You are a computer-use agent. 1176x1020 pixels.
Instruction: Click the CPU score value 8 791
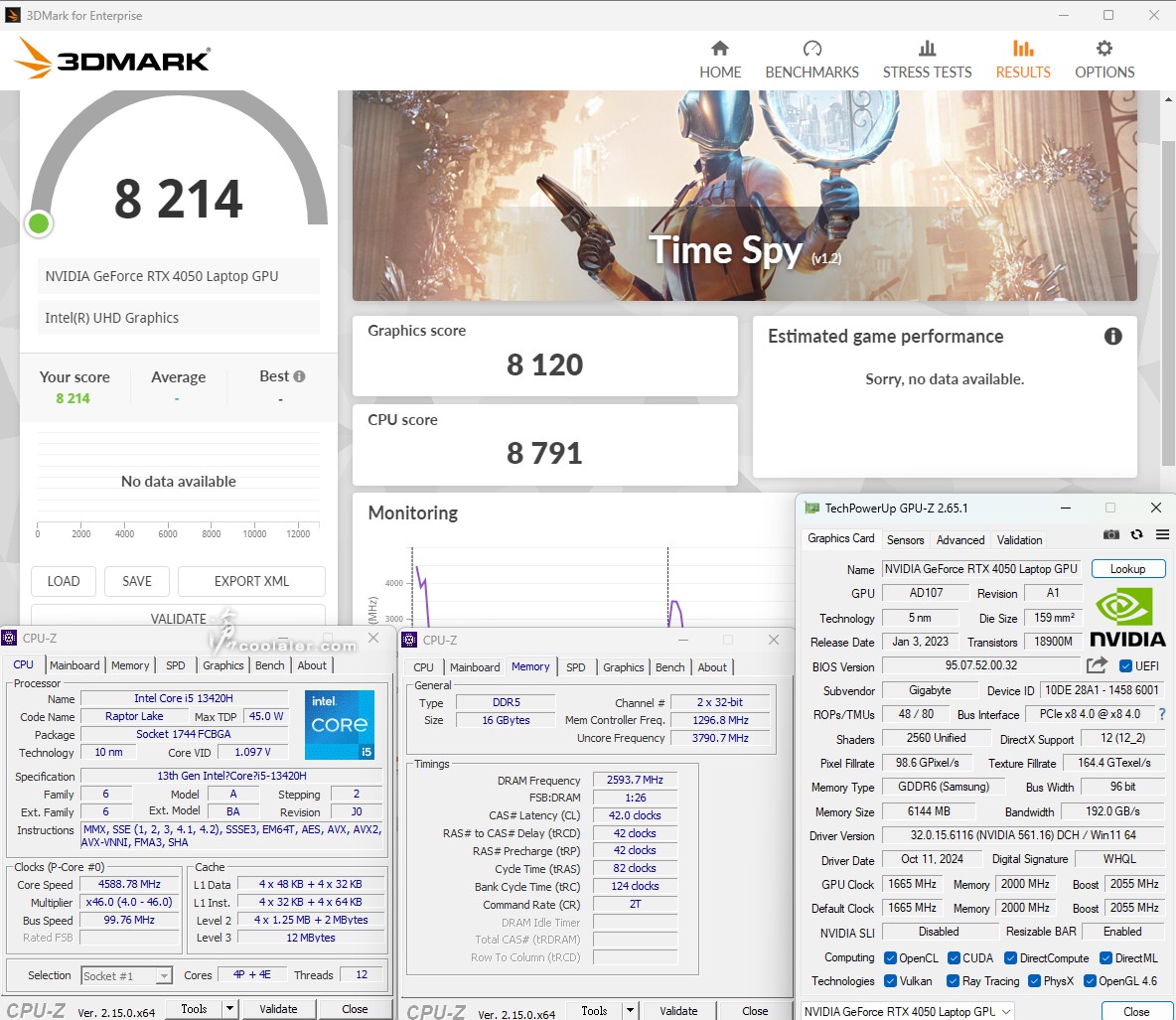pyautogui.click(x=544, y=453)
